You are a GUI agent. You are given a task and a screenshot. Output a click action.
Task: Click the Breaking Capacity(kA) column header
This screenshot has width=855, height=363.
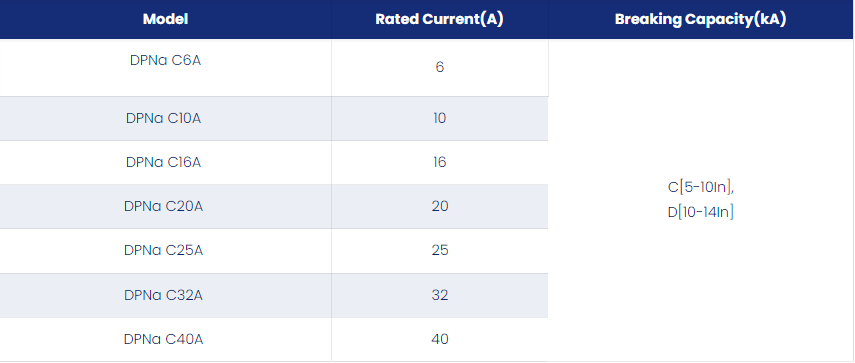point(701,20)
